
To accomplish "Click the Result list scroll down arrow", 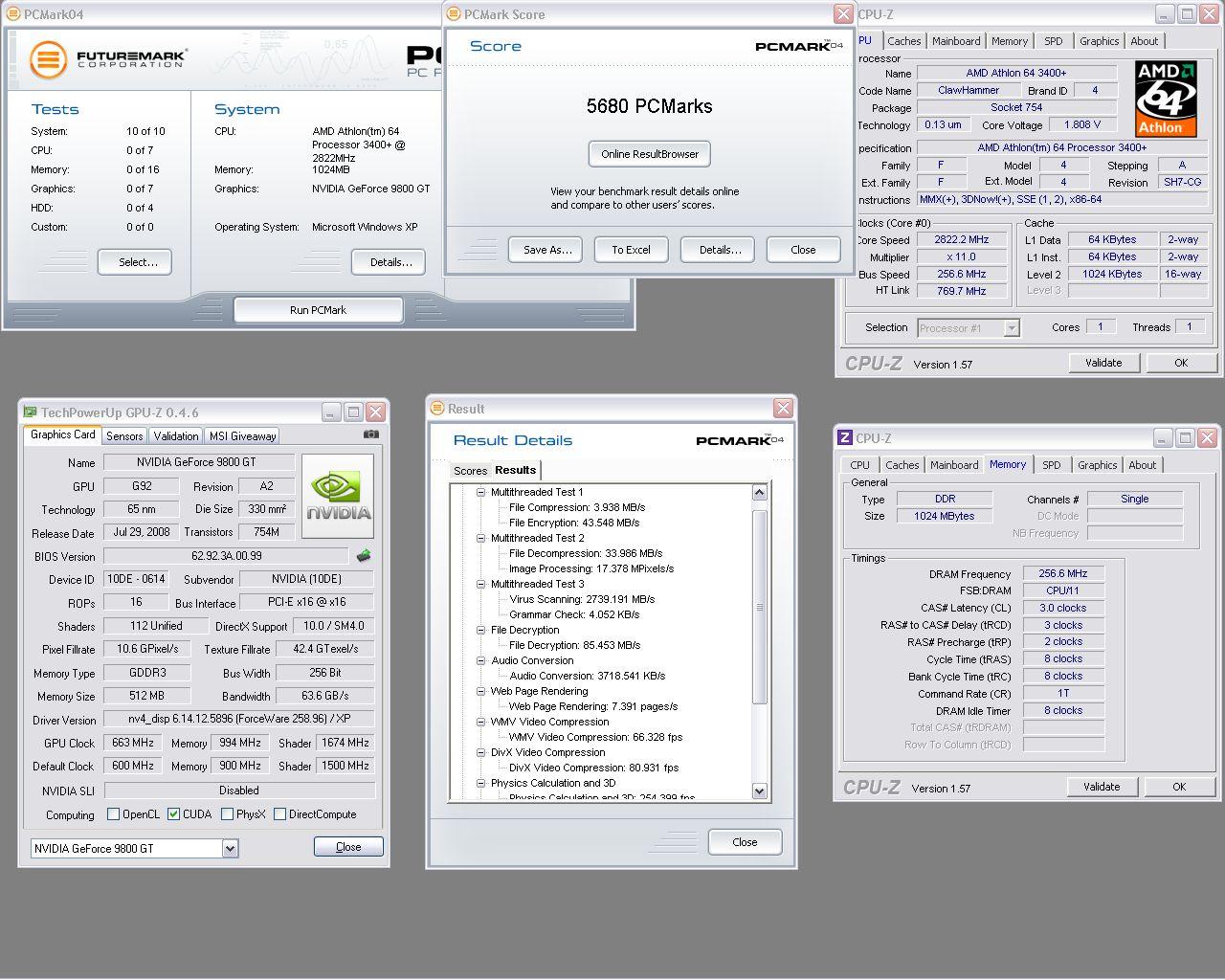I will 760,791.
